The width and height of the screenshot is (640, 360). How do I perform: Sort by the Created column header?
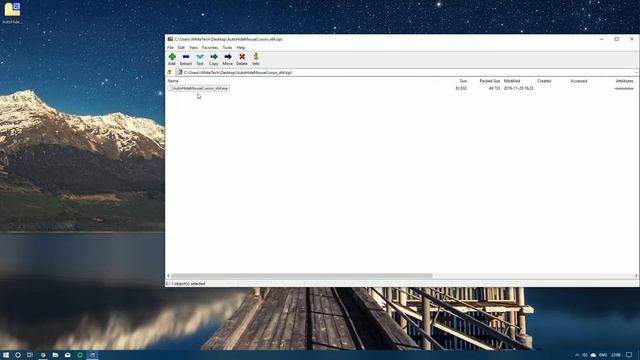click(544, 81)
